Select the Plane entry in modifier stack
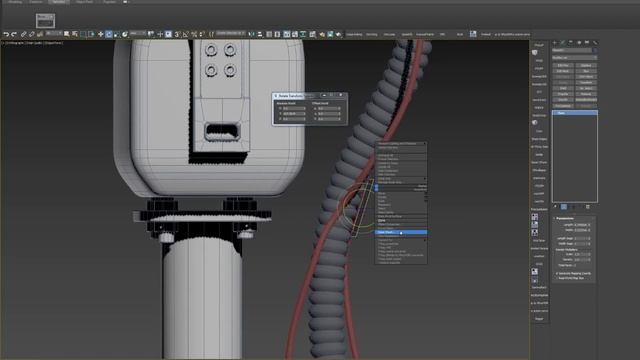Image resolution: width=640 pixels, height=360 pixels. point(575,113)
